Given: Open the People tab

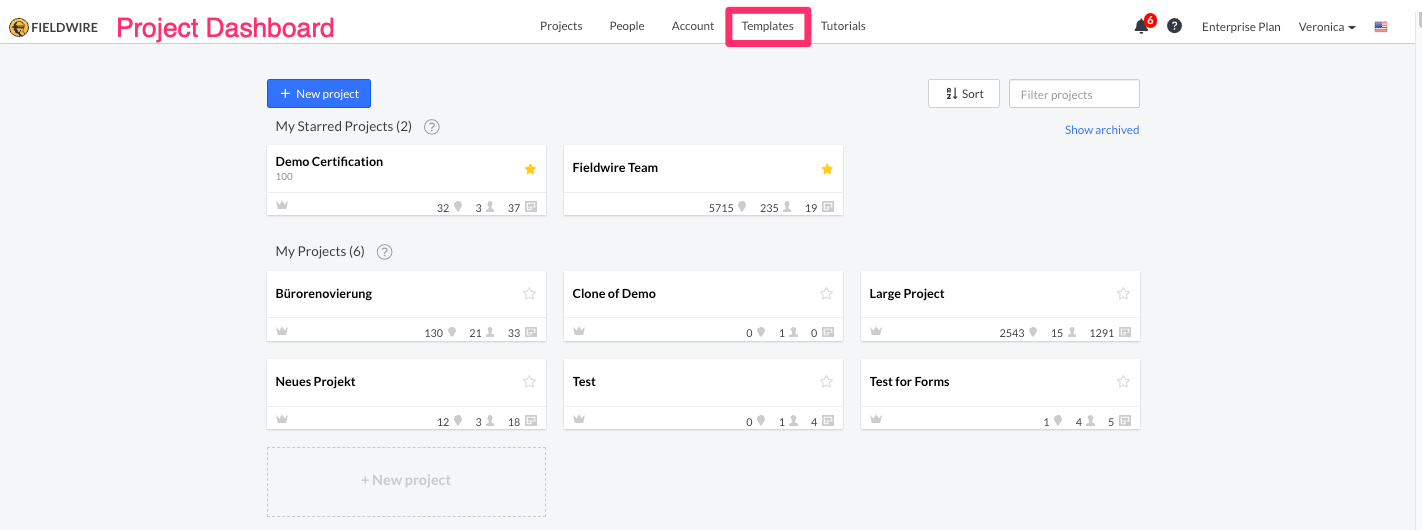Looking at the screenshot, I should pos(627,26).
